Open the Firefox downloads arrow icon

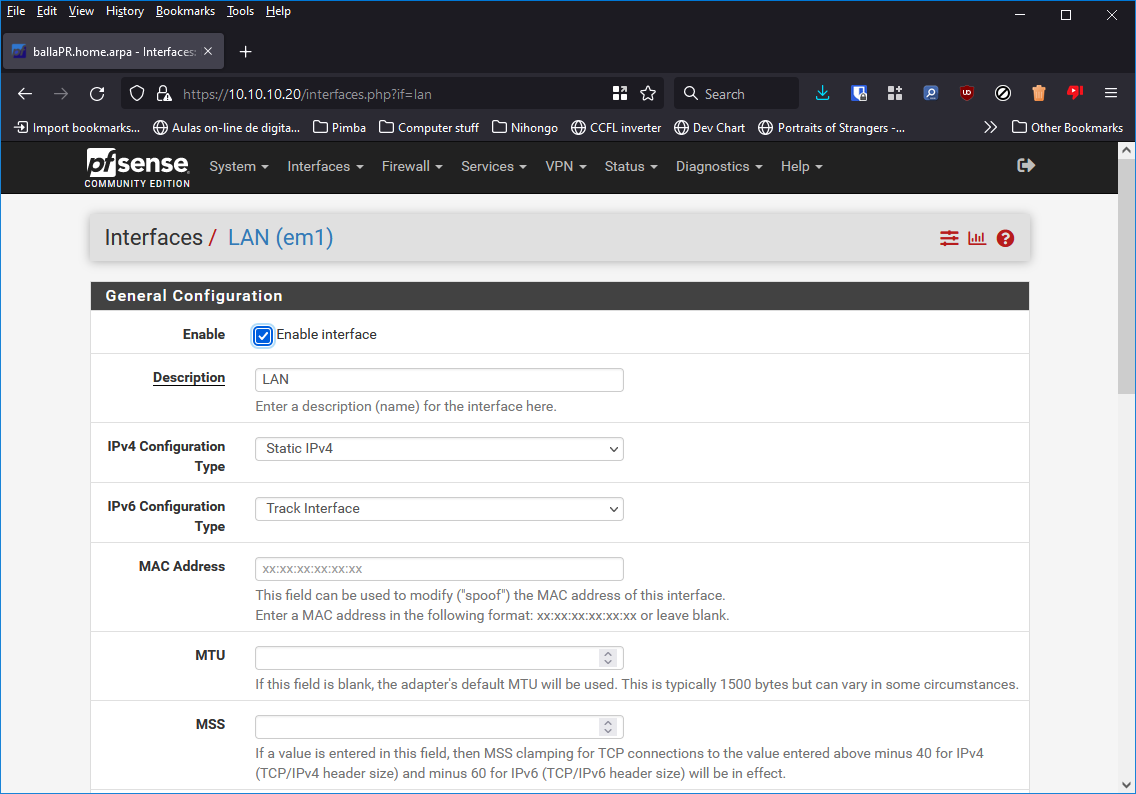822,94
